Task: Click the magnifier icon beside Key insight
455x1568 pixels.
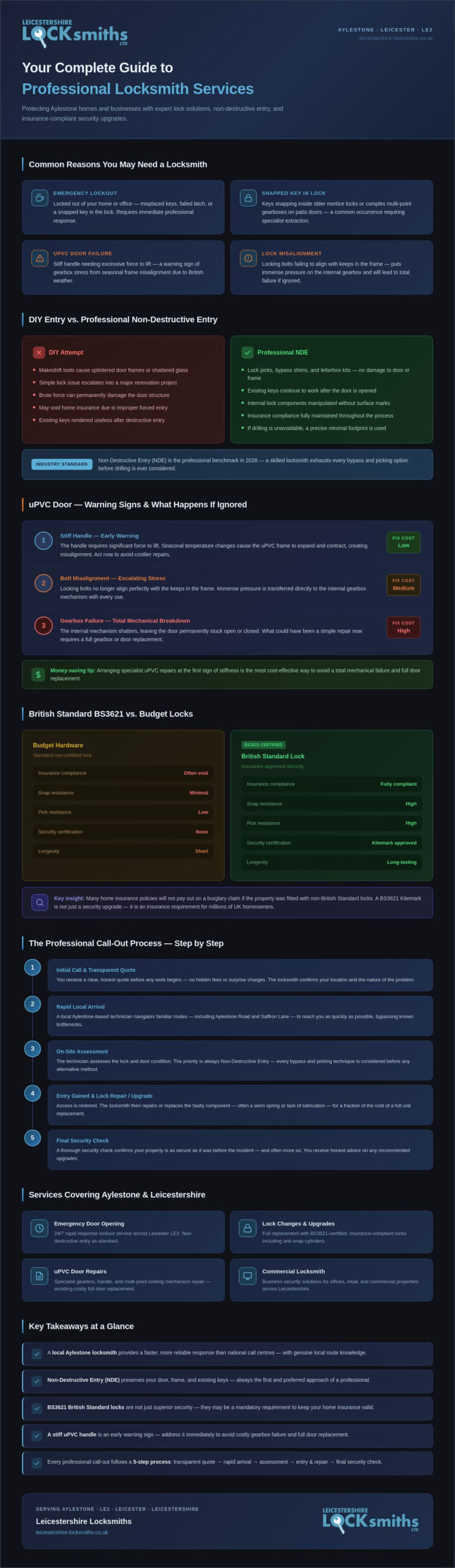Action: pos(40,902)
